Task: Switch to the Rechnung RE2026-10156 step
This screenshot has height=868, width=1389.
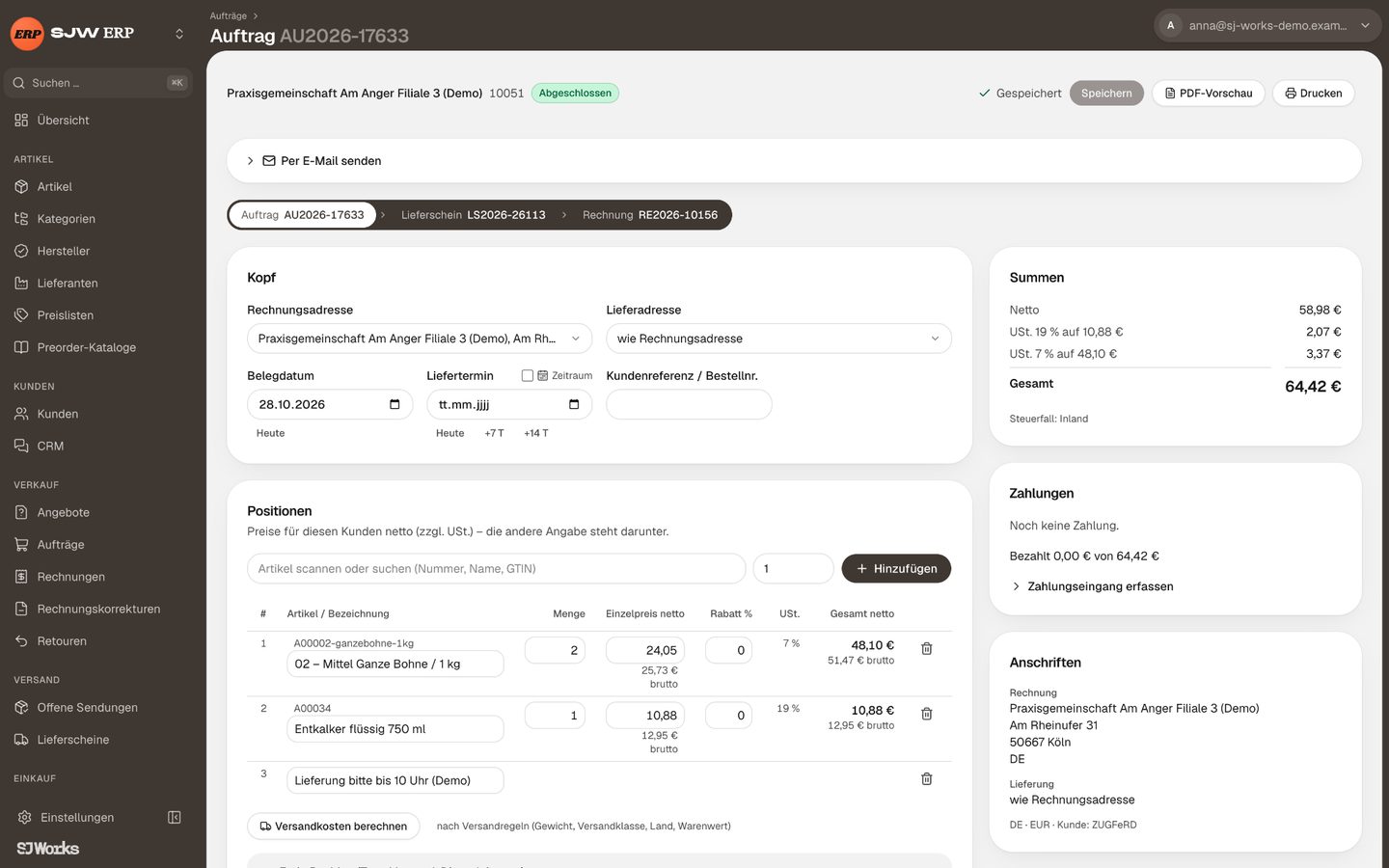Action: coord(650,215)
